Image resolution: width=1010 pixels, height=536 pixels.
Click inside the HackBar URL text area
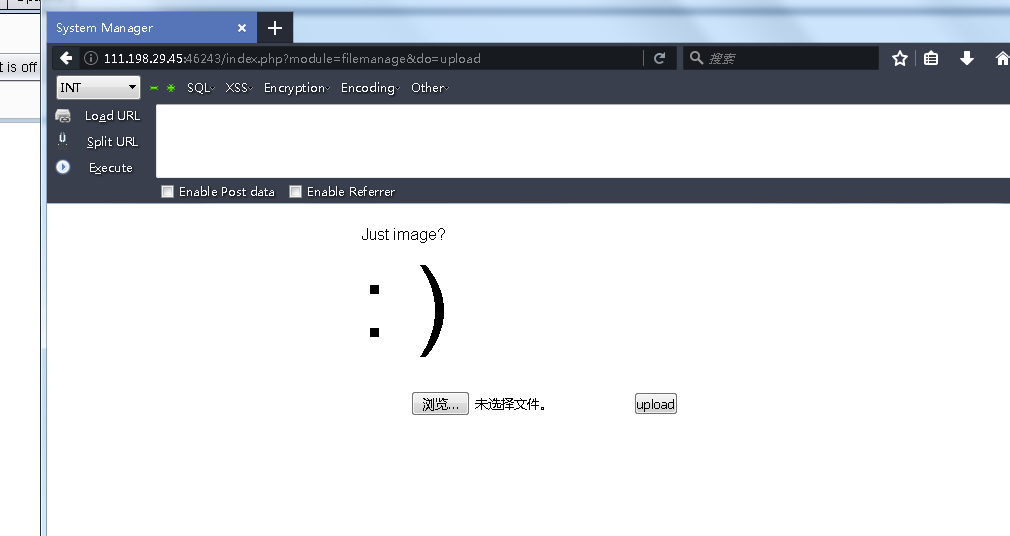coord(583,141)
